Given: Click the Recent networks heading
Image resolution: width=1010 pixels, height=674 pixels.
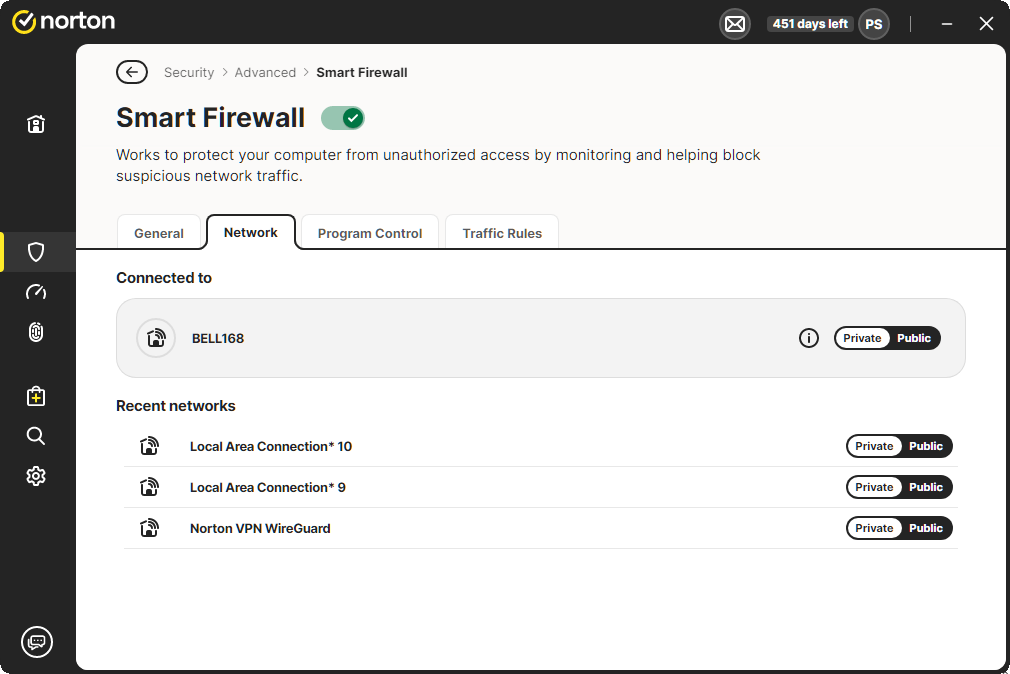Looking at the screenshot, I should [176, 406].
